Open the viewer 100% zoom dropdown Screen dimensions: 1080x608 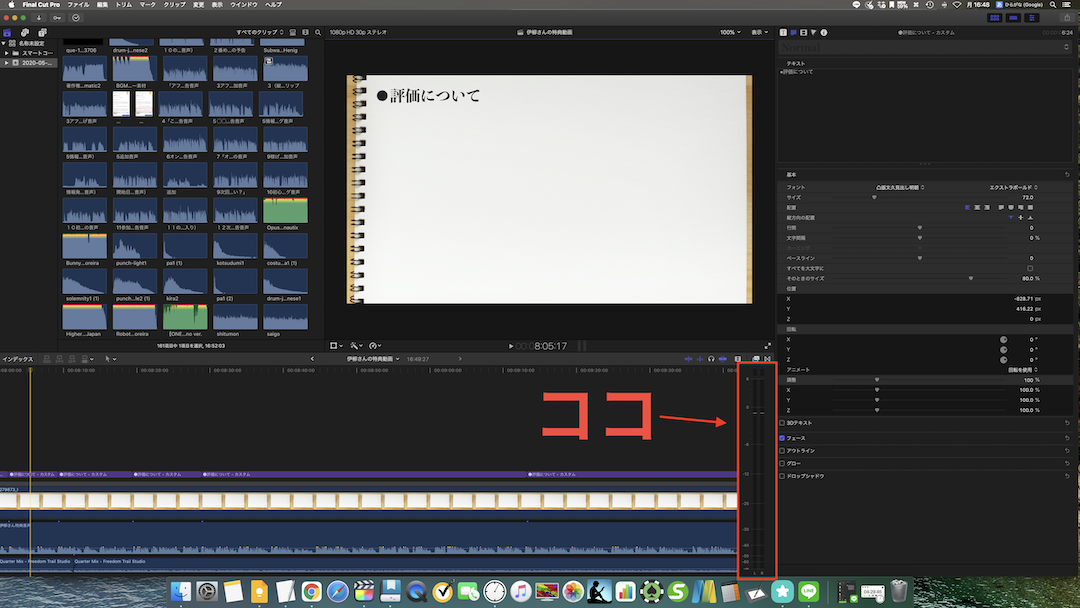731,33
